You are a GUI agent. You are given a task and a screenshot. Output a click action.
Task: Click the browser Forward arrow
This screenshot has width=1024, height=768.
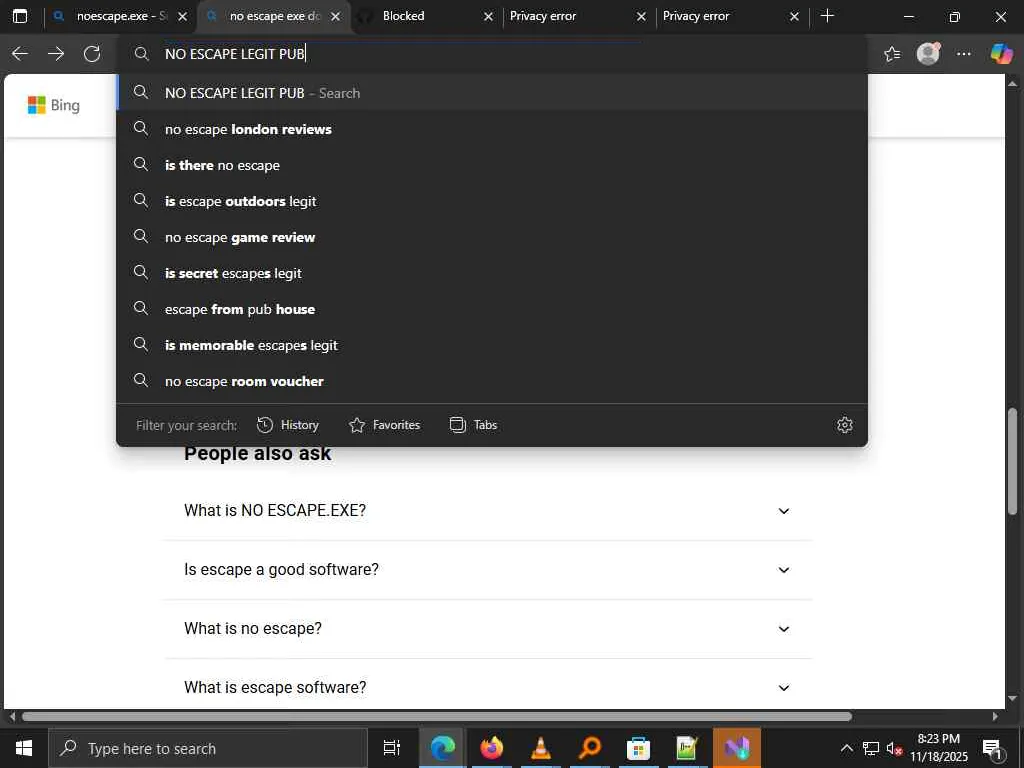[56, 54]
